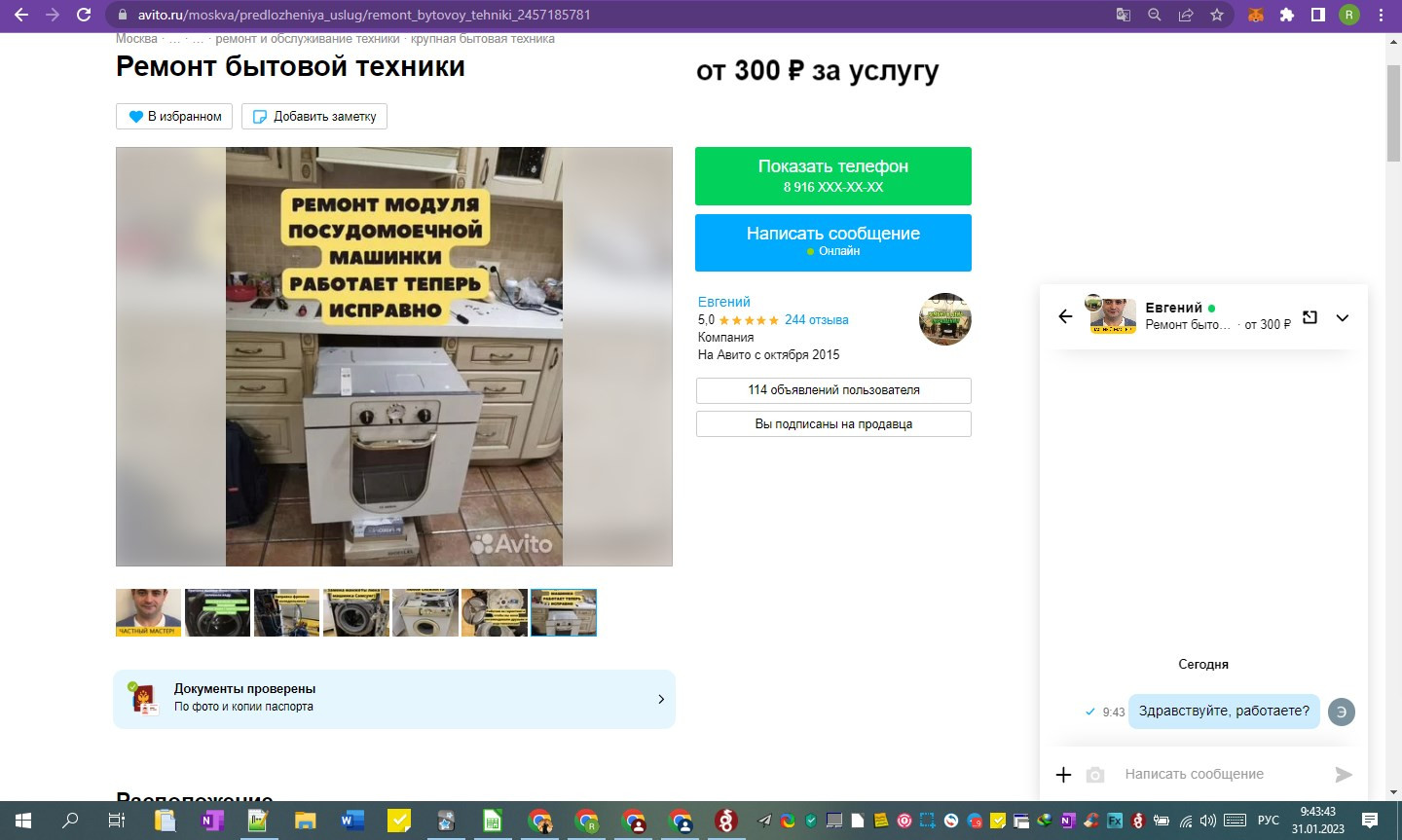Select the third photo thumbnail
This screenshot has height=840, width=1402.
click(286, 612)
